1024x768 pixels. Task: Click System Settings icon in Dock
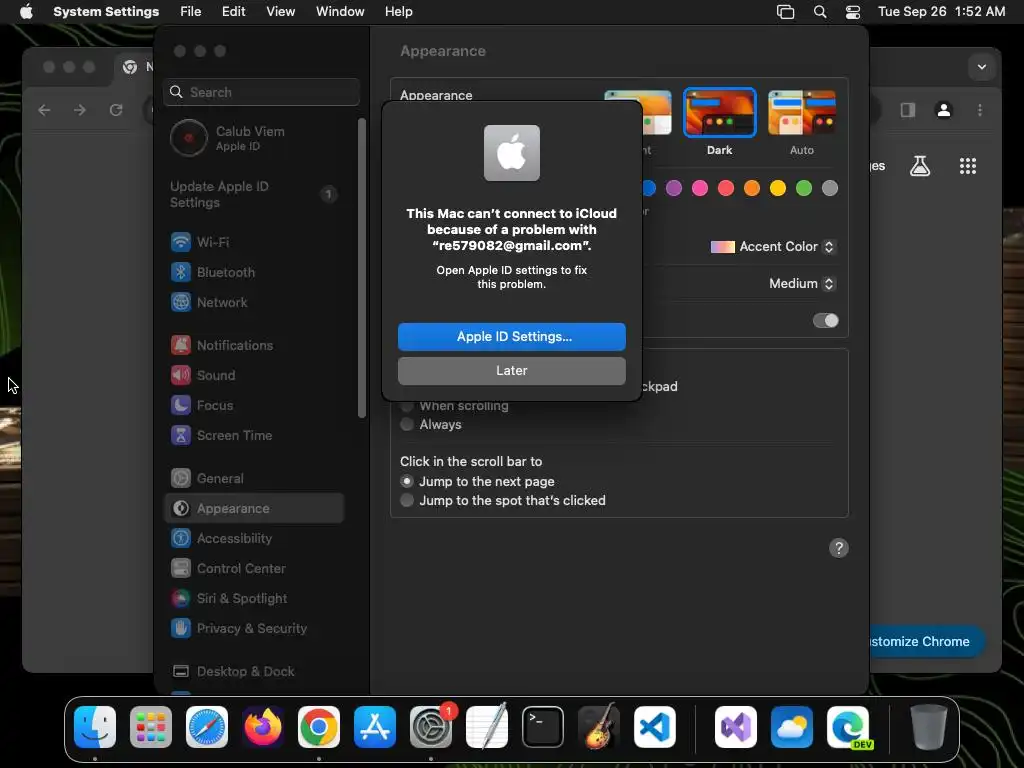(x=431, y=727)
